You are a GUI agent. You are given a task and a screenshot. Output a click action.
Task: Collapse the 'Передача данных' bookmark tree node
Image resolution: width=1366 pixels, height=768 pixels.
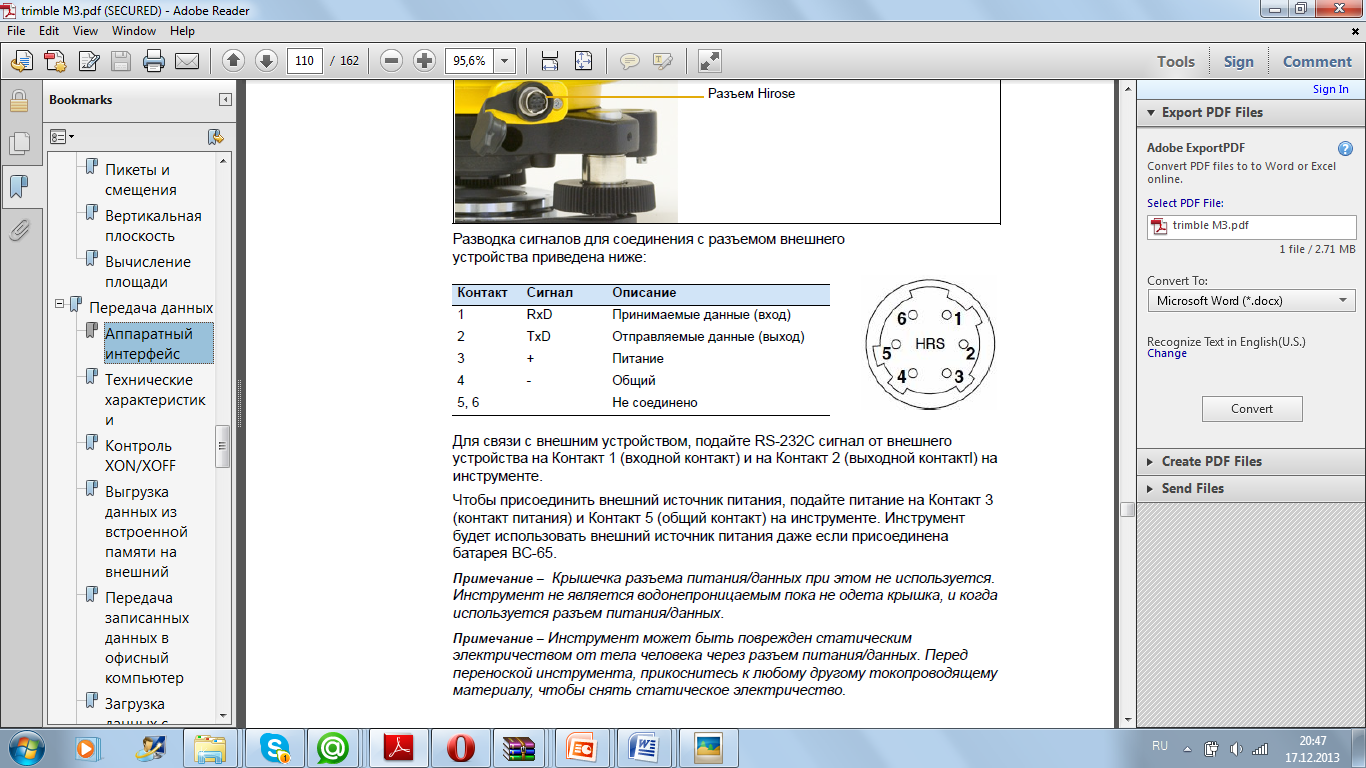[60, 303]
